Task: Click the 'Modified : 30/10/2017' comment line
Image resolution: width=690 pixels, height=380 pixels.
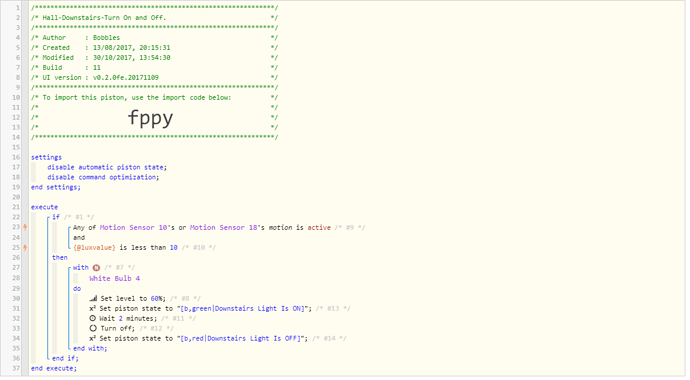Action: coord(106,58)
